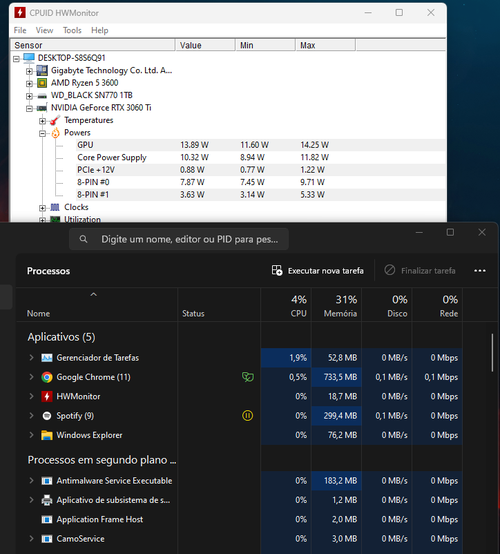Click the Google Chrome icon in the process list

point(47,377)
